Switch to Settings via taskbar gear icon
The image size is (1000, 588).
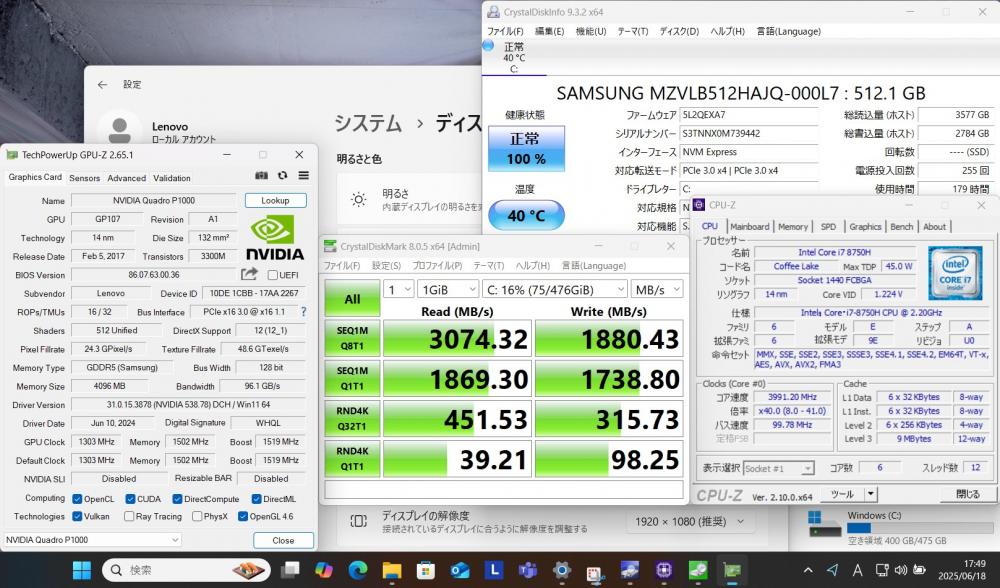click(562, 570)
